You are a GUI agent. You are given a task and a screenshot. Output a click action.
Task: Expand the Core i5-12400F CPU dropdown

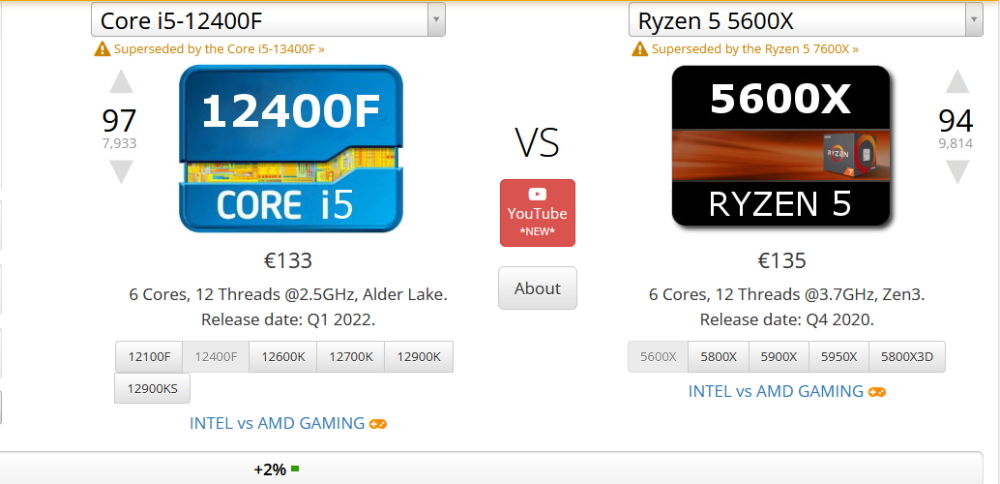(x=435, y=19)
